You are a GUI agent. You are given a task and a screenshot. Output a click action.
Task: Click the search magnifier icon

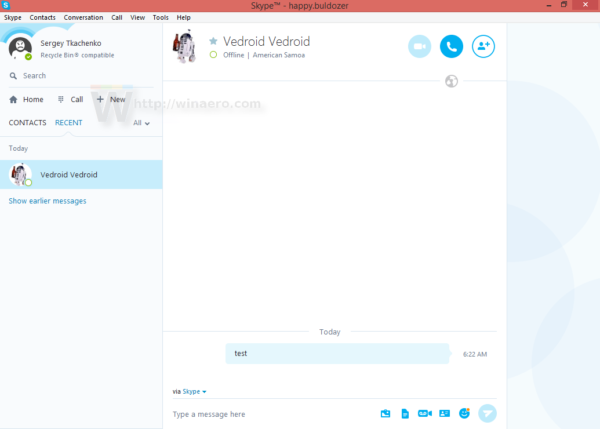tap(13, 76)
